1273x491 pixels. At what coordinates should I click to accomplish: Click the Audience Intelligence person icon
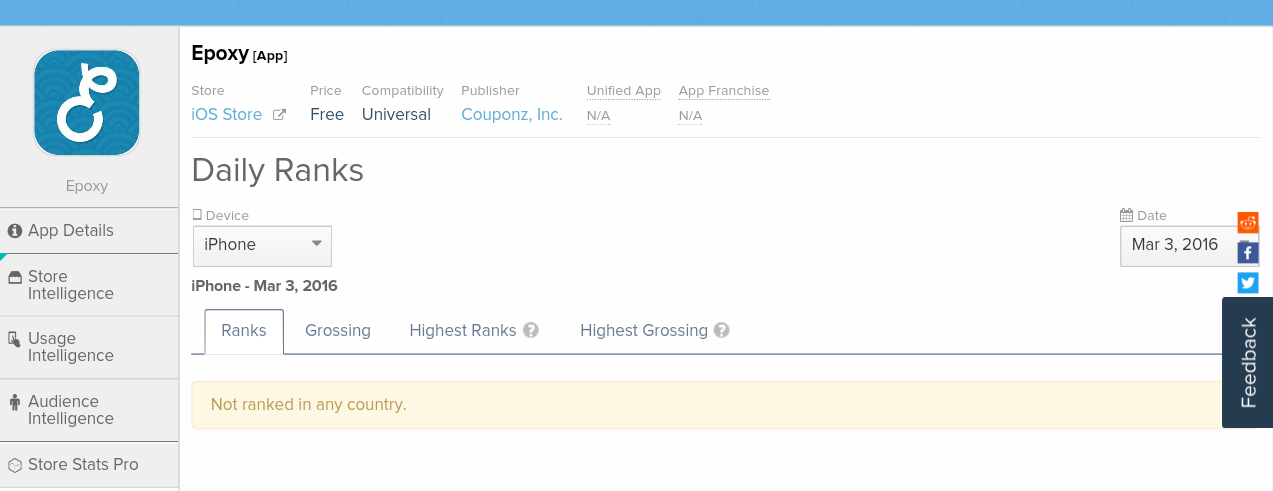[15, 402]
